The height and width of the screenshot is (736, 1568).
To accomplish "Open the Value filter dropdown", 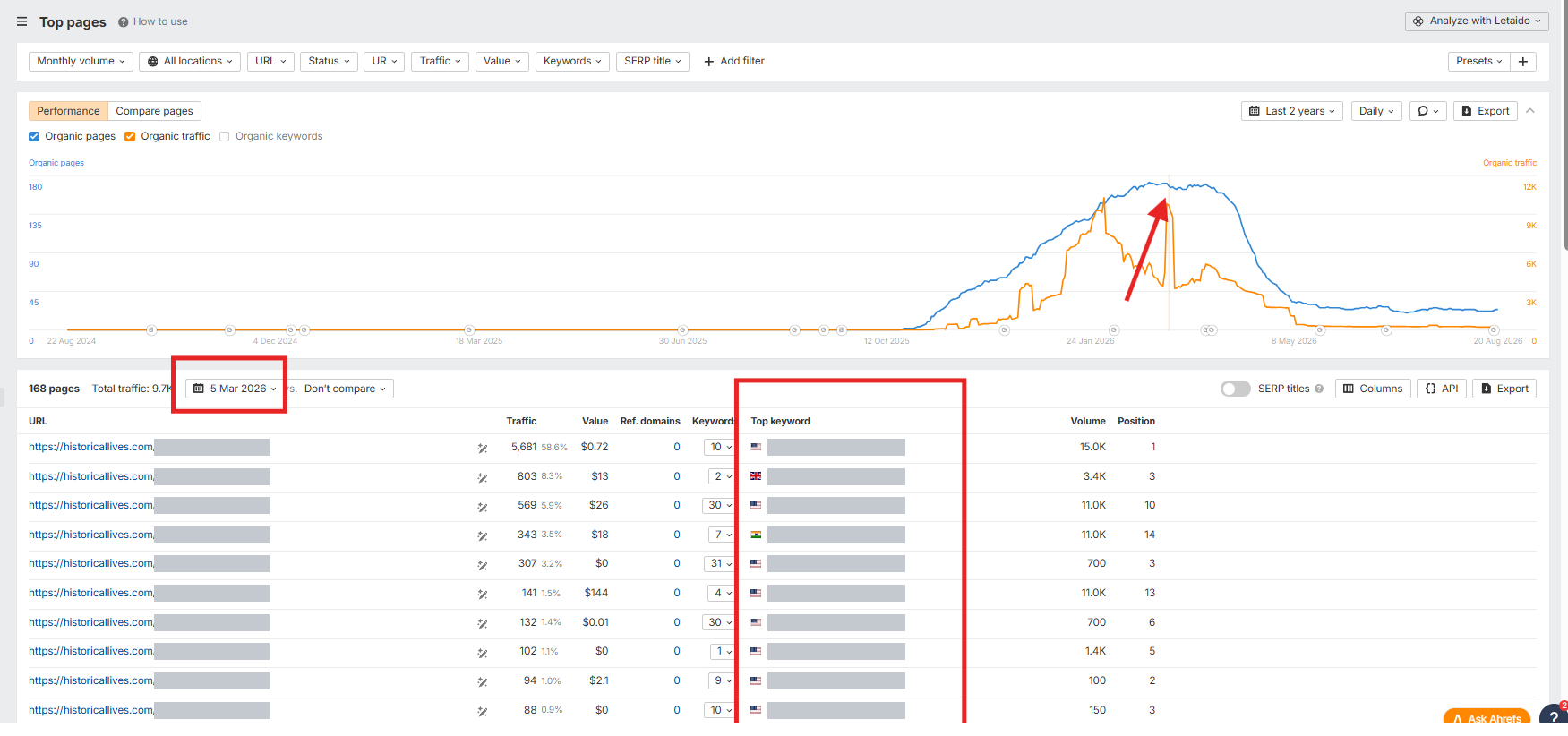I will (x=502, y=61).
